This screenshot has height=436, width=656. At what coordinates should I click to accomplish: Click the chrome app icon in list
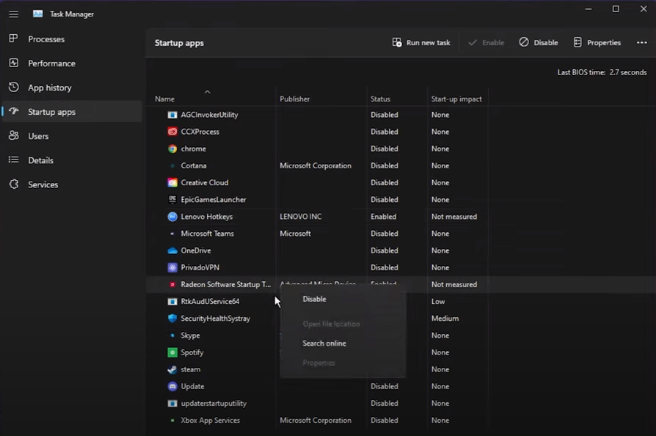(x=172, y=149)
